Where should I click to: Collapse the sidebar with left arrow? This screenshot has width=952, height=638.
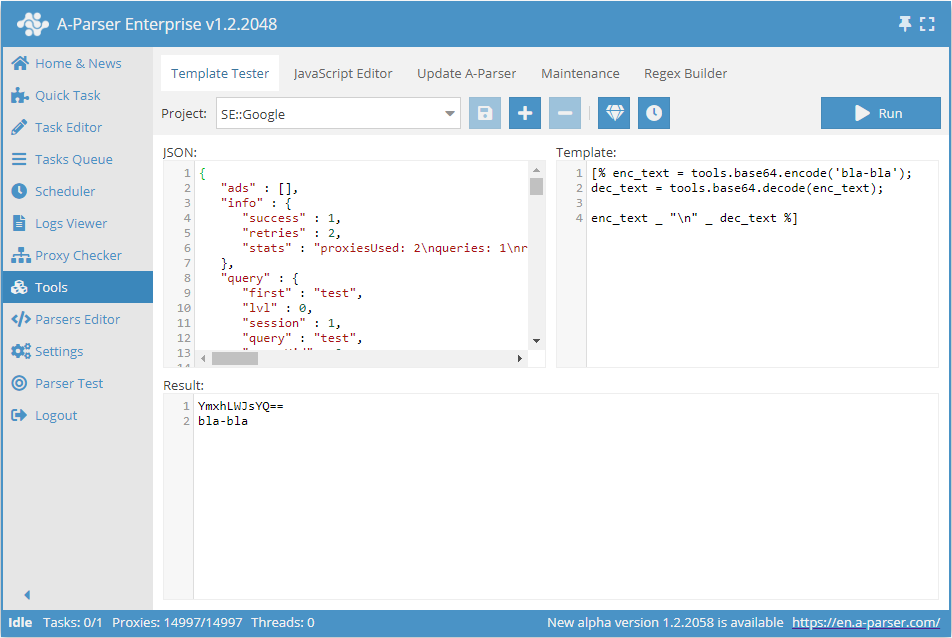[x=27, y=594]
